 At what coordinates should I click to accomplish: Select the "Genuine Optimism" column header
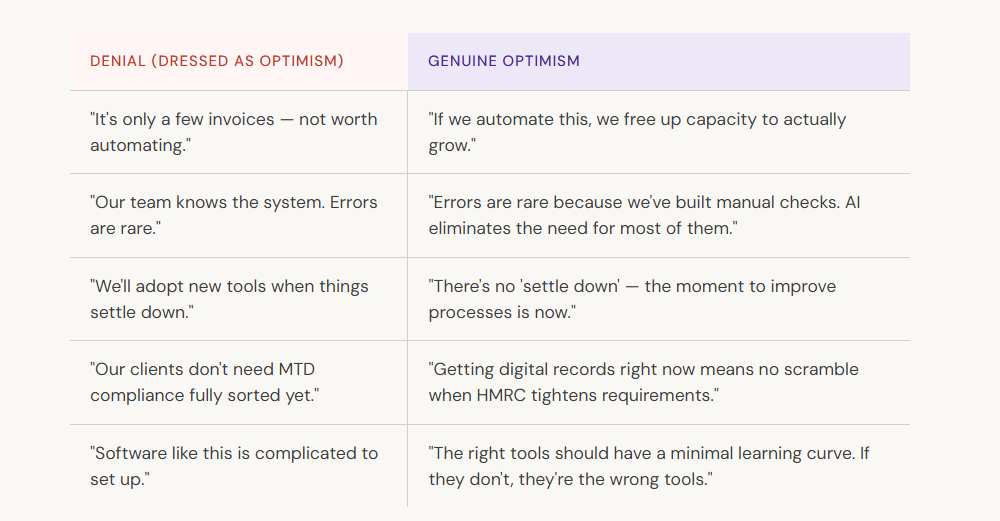pyautogui.click(x=504, y=61)
